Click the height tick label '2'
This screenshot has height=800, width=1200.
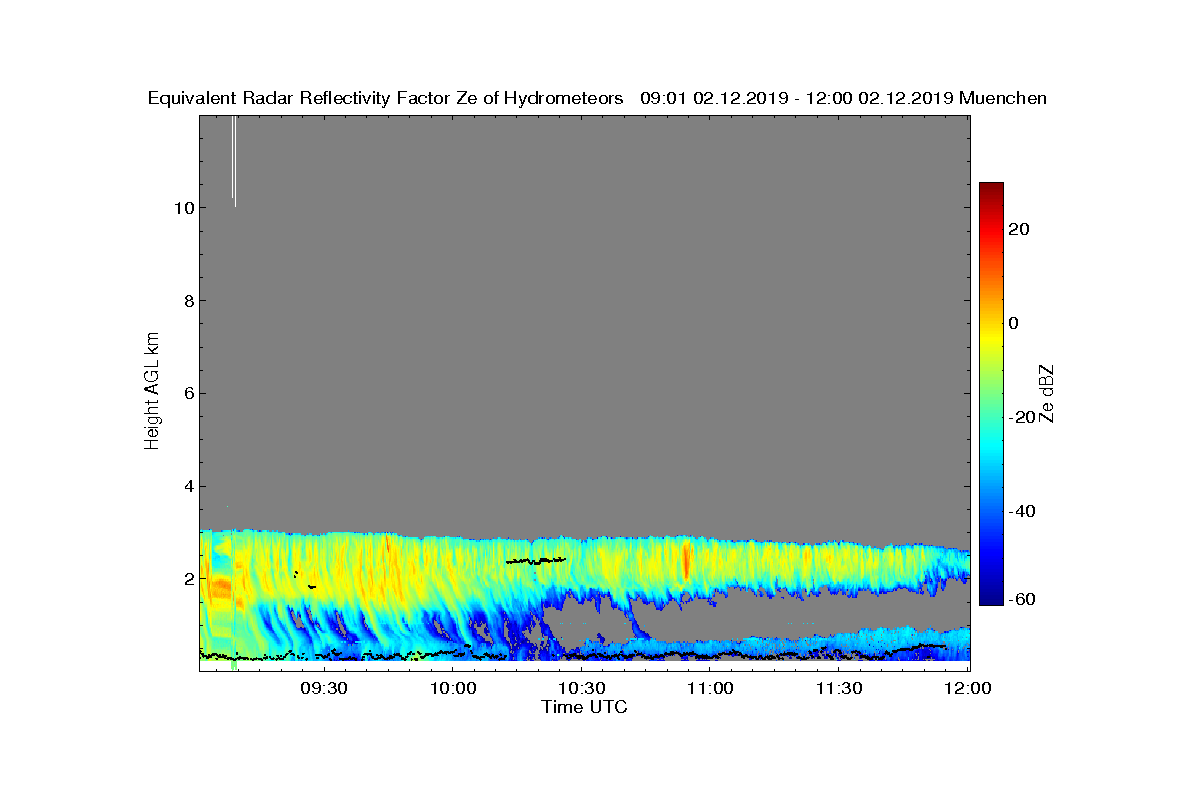pos(189,579)
